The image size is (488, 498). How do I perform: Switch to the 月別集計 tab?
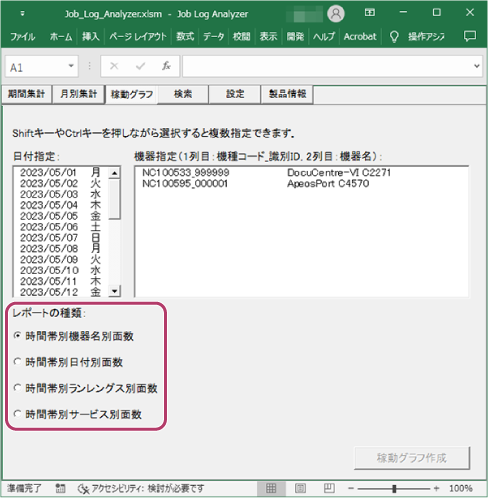79,94
